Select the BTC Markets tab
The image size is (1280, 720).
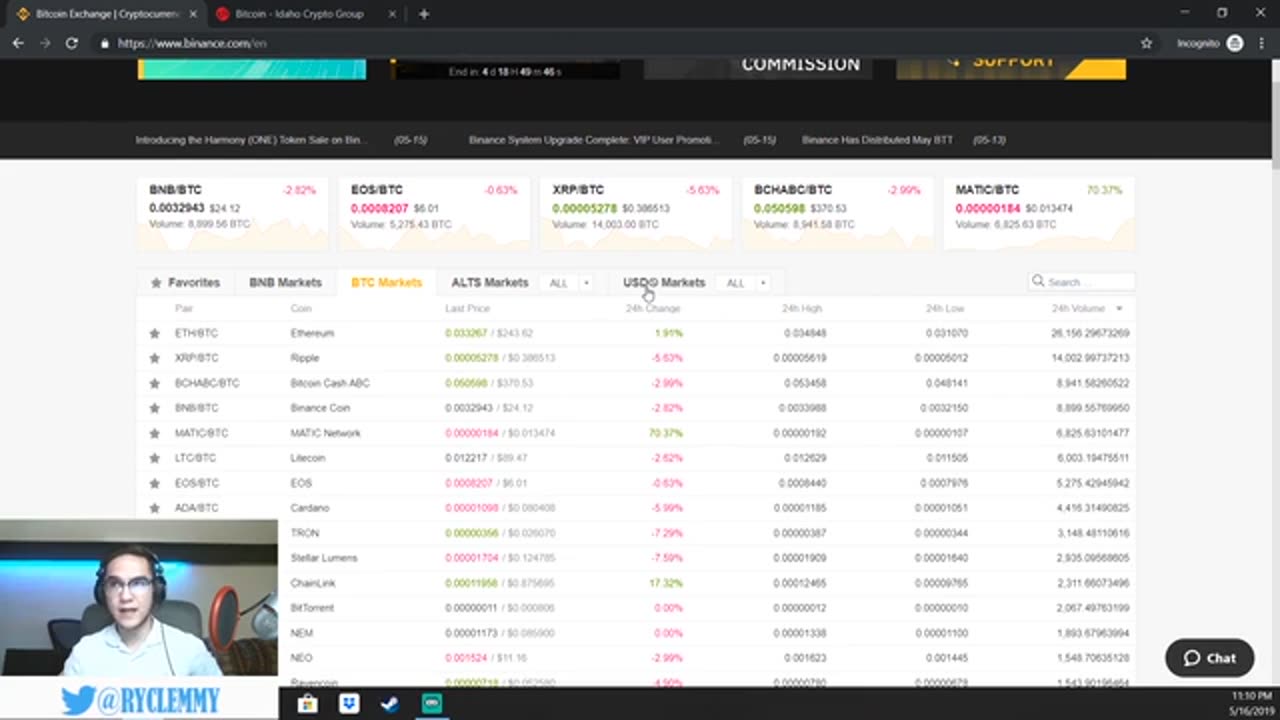click(x=386, y=282)
